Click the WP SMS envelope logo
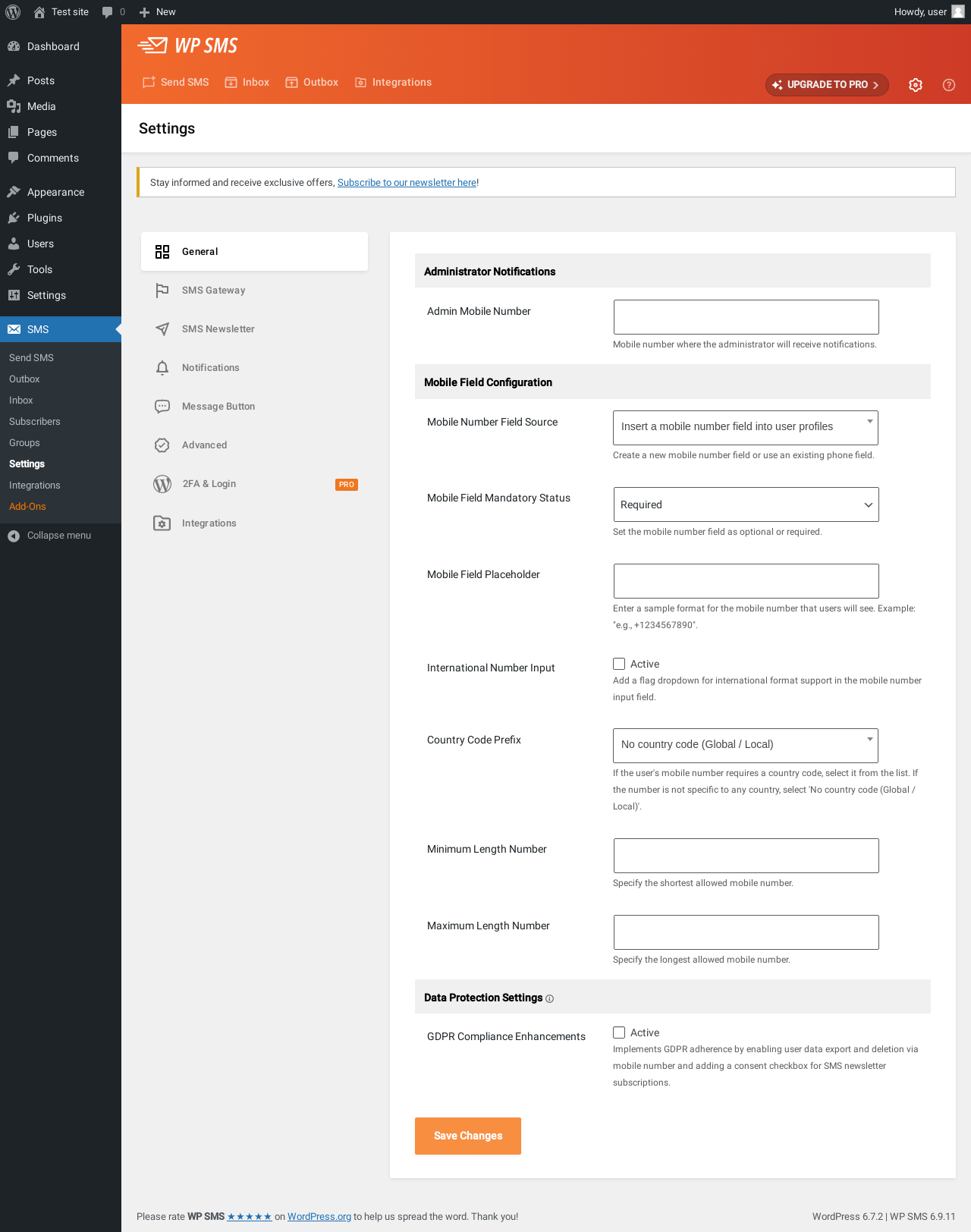 [152, 46]
